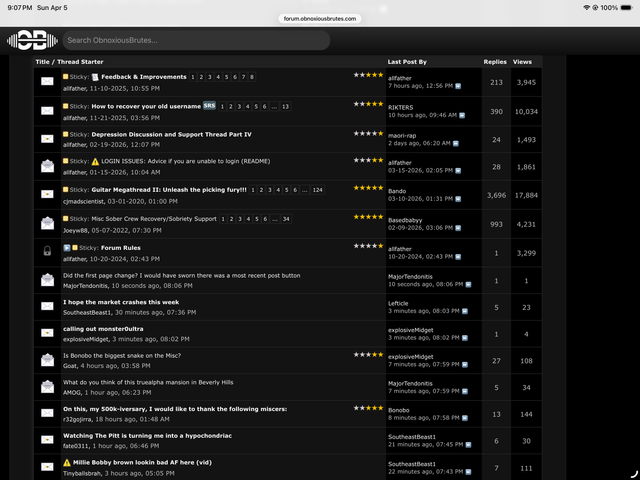Screen dimensions: 640x480
Task: Jump to page 8 of Feedback & Improvements
Action: tap(252, 77)
